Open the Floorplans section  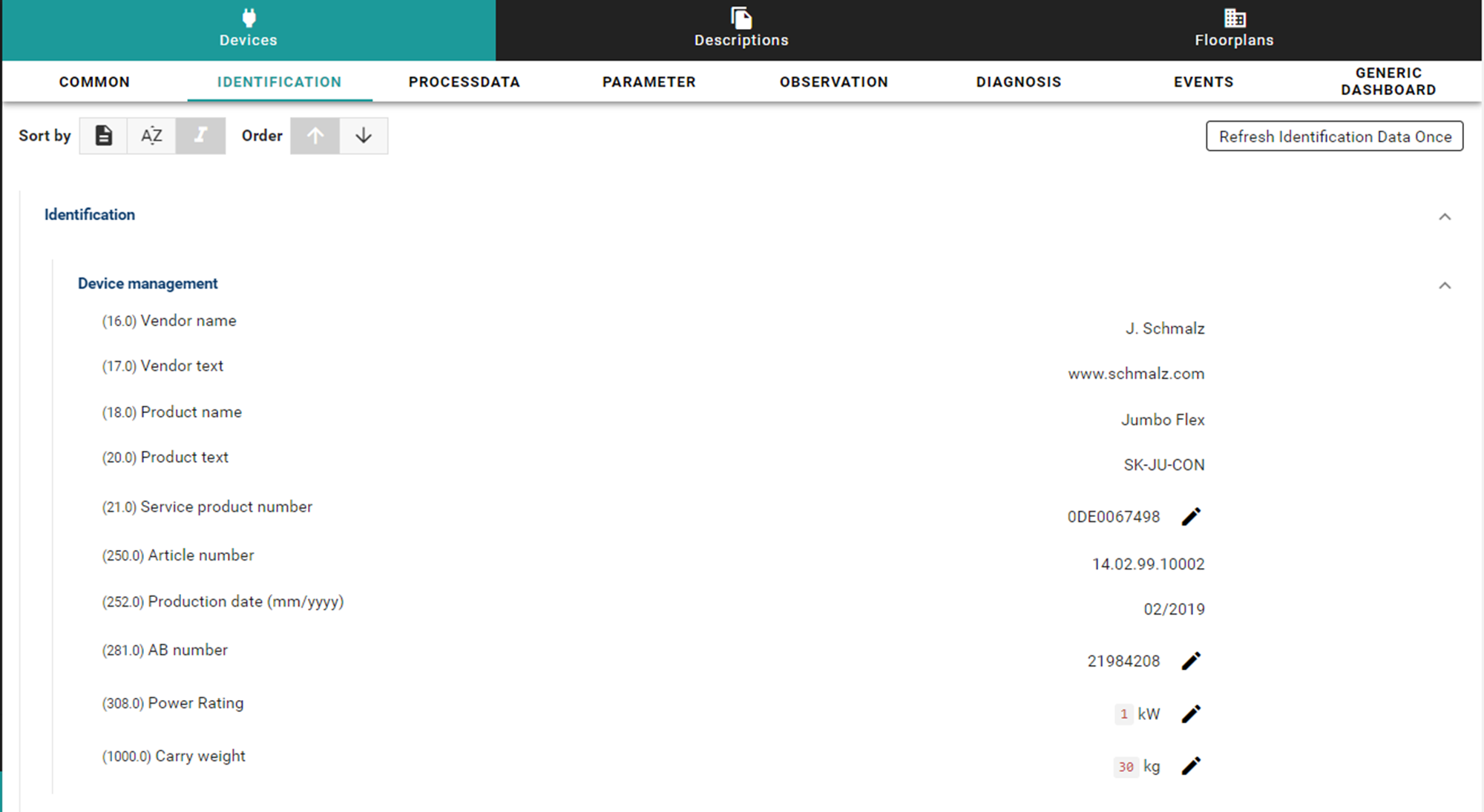click(1234, 30)
